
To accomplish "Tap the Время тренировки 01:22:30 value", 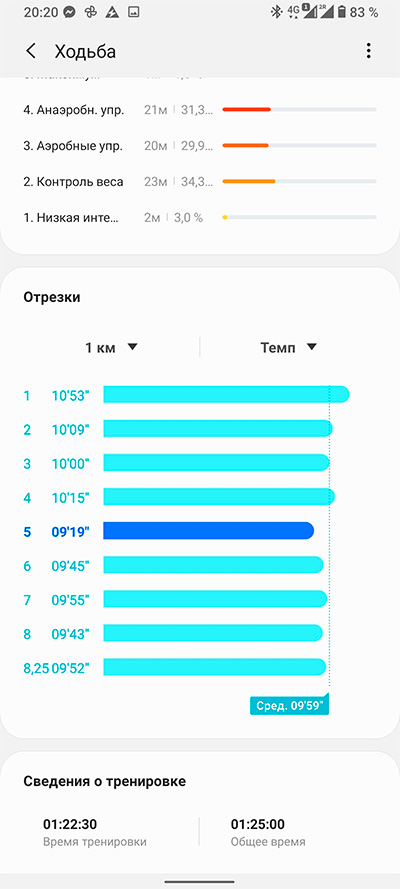I will click(x=70, y=824).
